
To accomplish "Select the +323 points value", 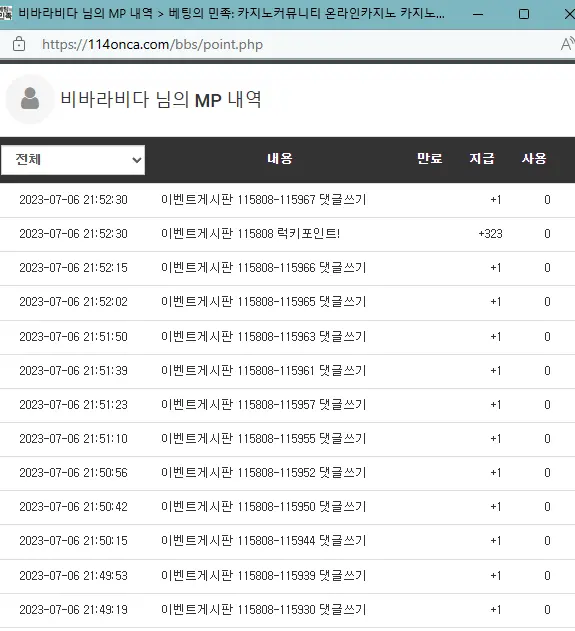I will (x=490, y=234).
